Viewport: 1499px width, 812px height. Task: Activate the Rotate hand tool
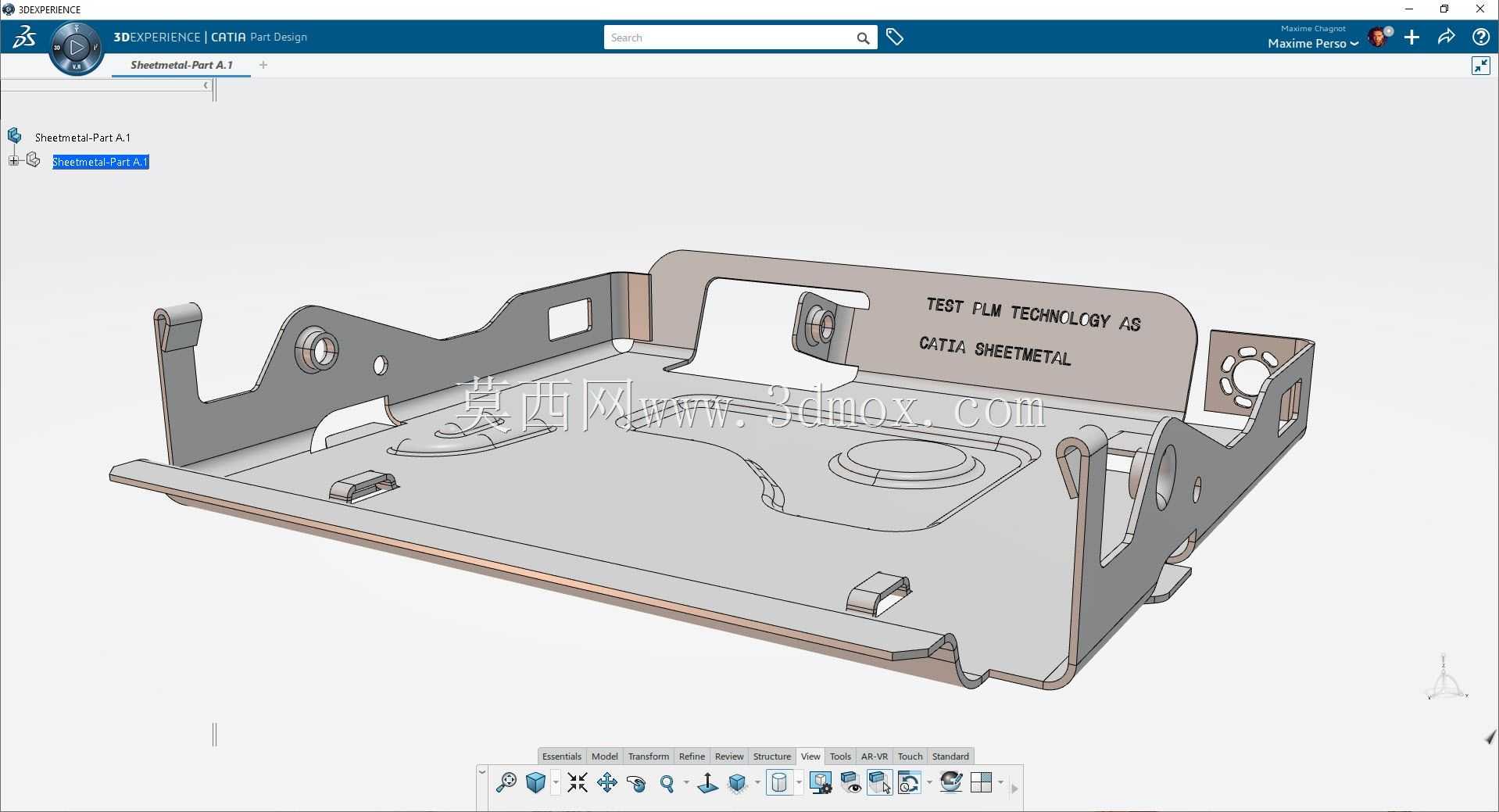[x=637, y=783]
